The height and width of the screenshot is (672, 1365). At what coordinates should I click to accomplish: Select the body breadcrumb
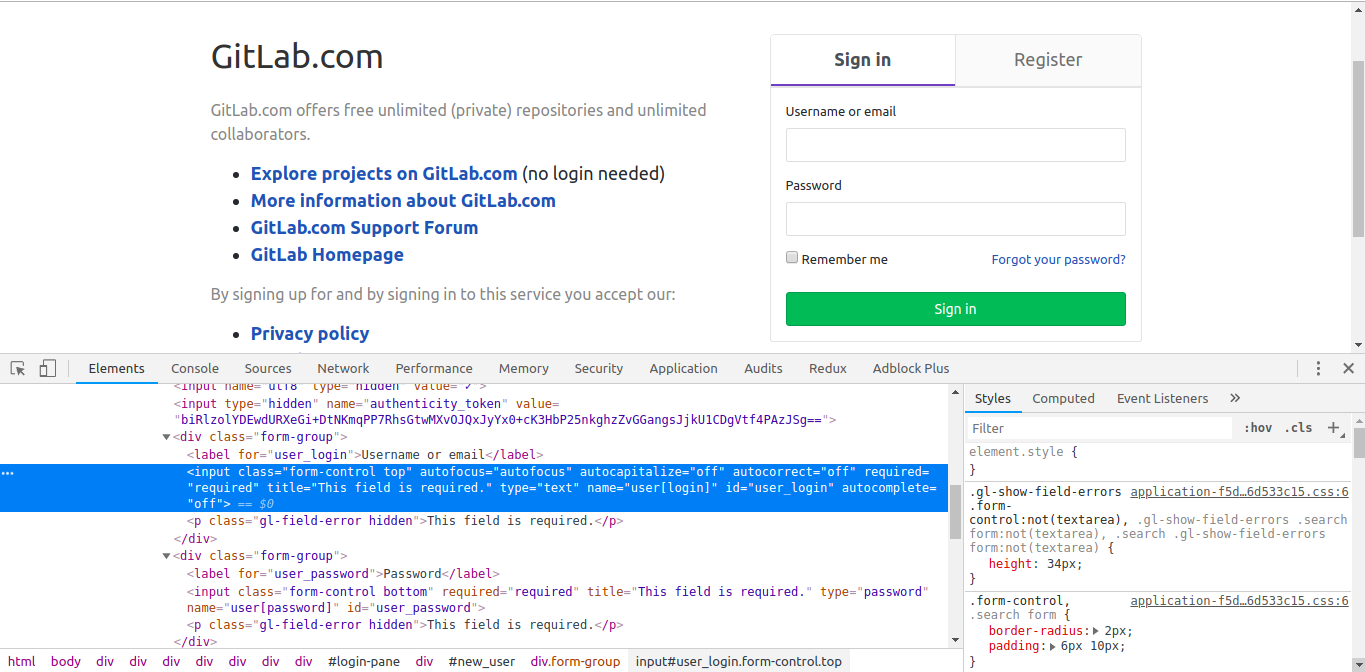66,661
